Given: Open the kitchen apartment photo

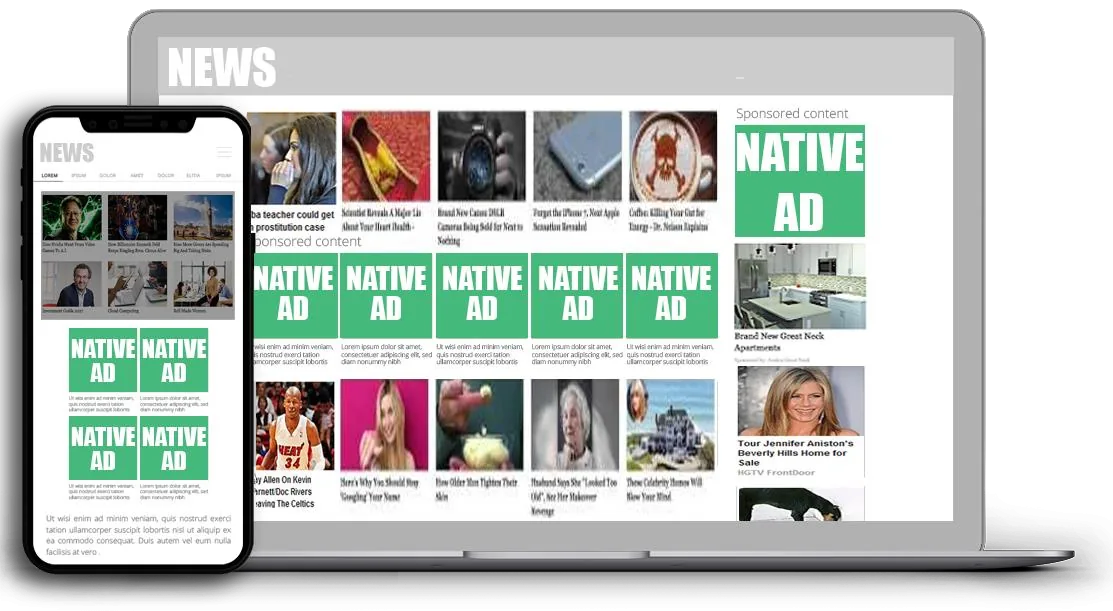Looking at the screenshot, I should 800,287.
